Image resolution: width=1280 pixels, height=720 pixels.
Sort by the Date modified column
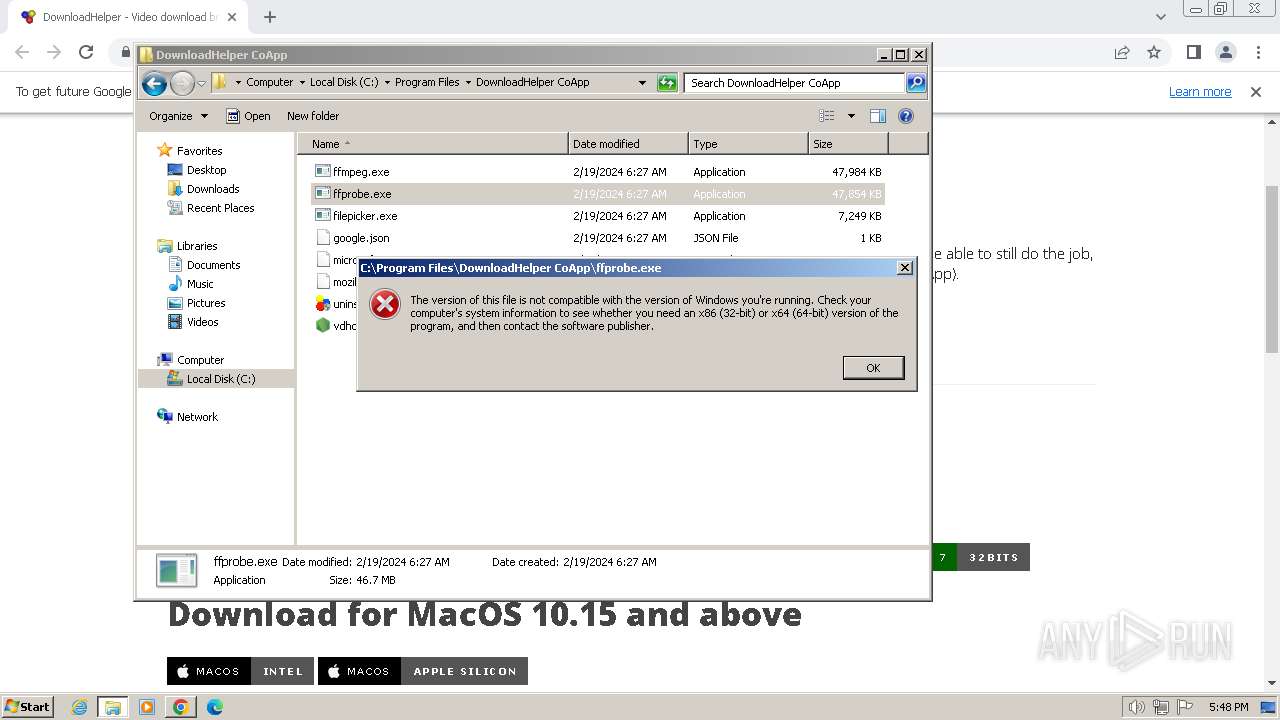click(628, 144)
